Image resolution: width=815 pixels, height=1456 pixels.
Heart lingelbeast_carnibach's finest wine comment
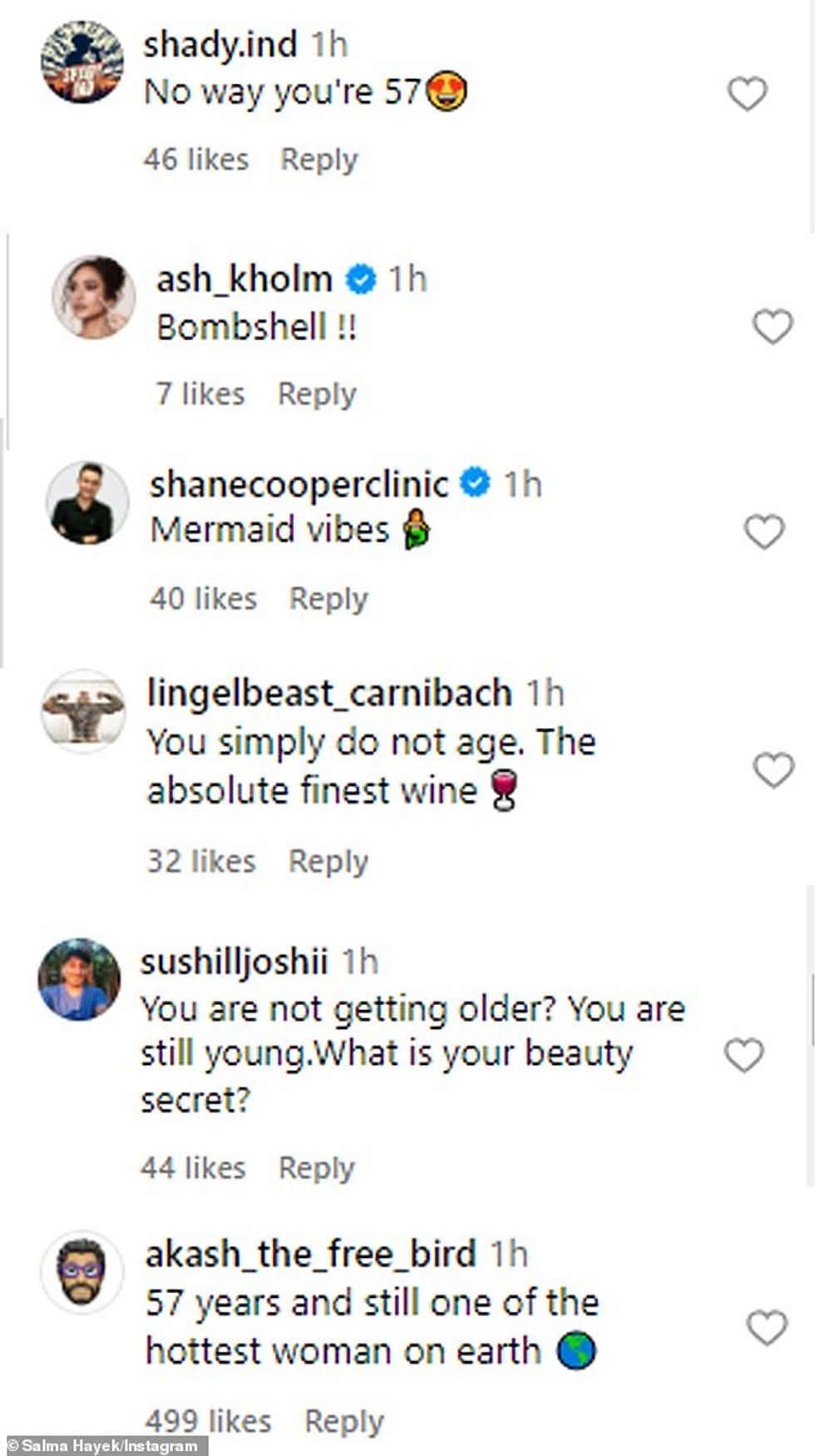pyautogui.click(x=773, y=770)
